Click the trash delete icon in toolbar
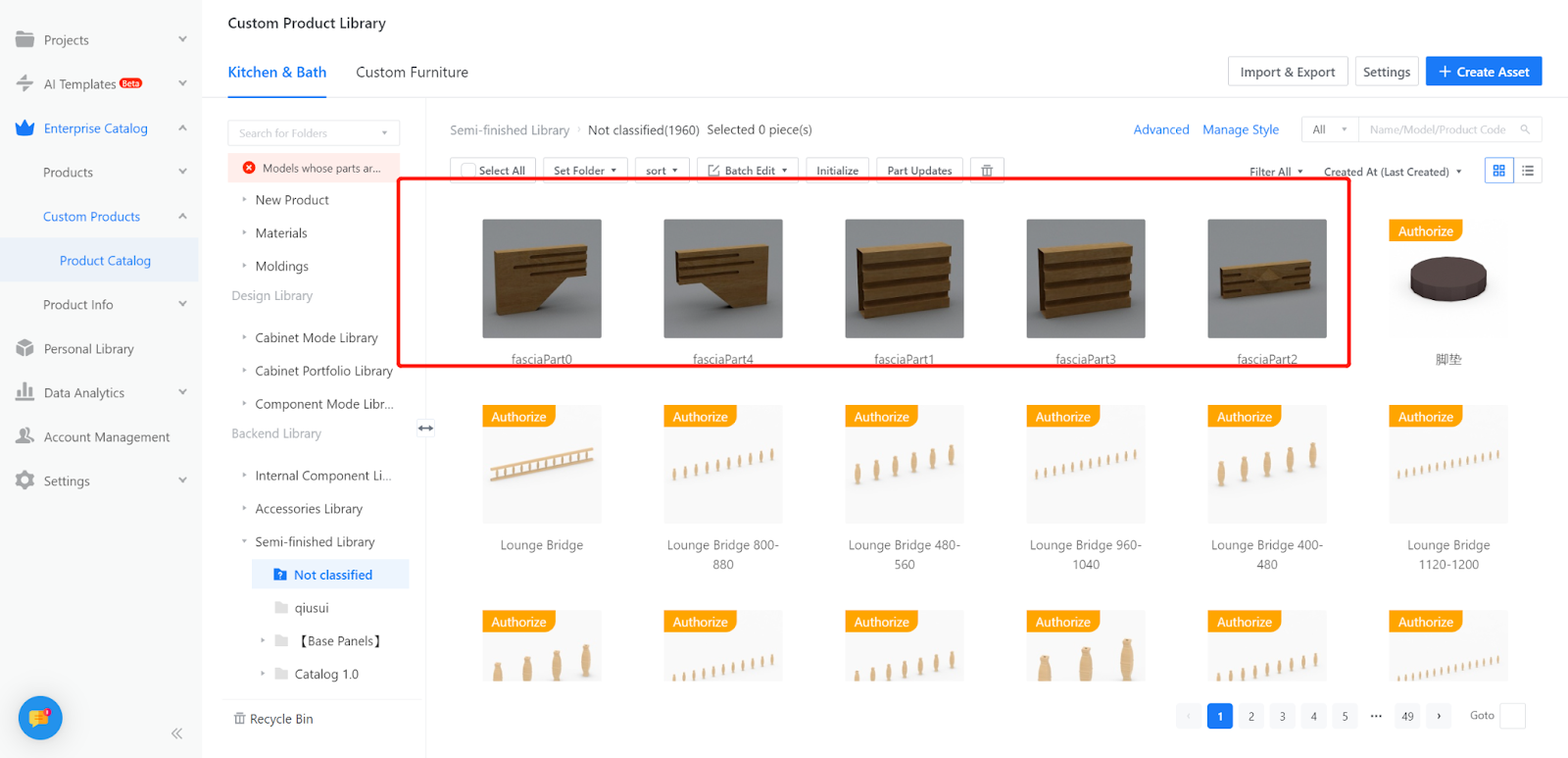This screenshot has width=1568, height=758. tap(987, 171)
